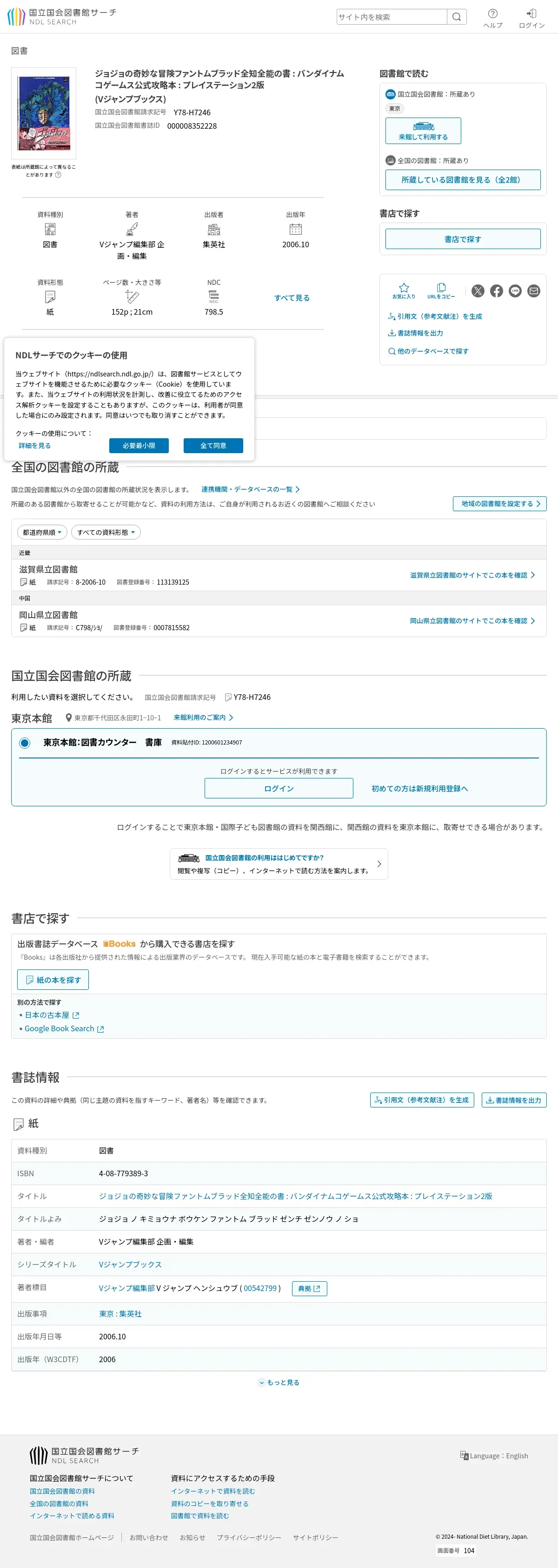Click the footer NDL Search logo

coord(84,1456)
